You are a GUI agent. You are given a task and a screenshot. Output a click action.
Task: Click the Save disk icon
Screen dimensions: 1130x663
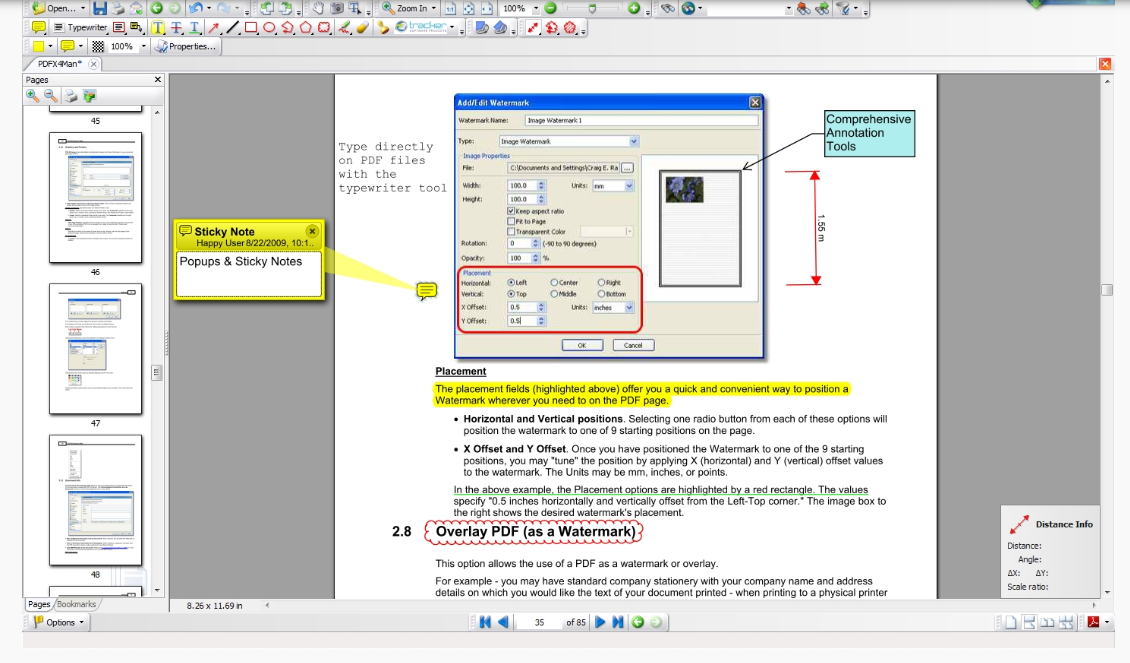(99, 8)
